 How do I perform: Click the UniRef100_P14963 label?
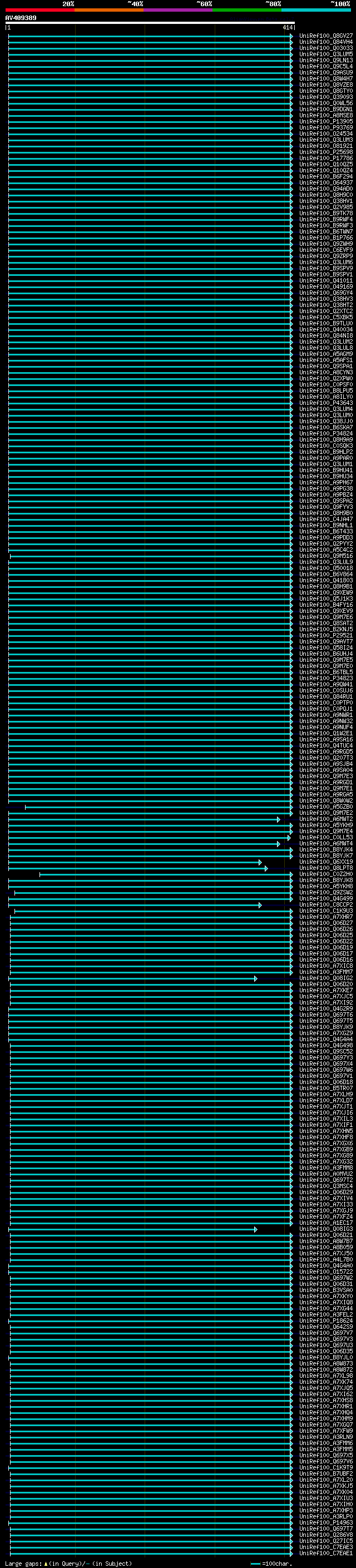[325, 1523]
